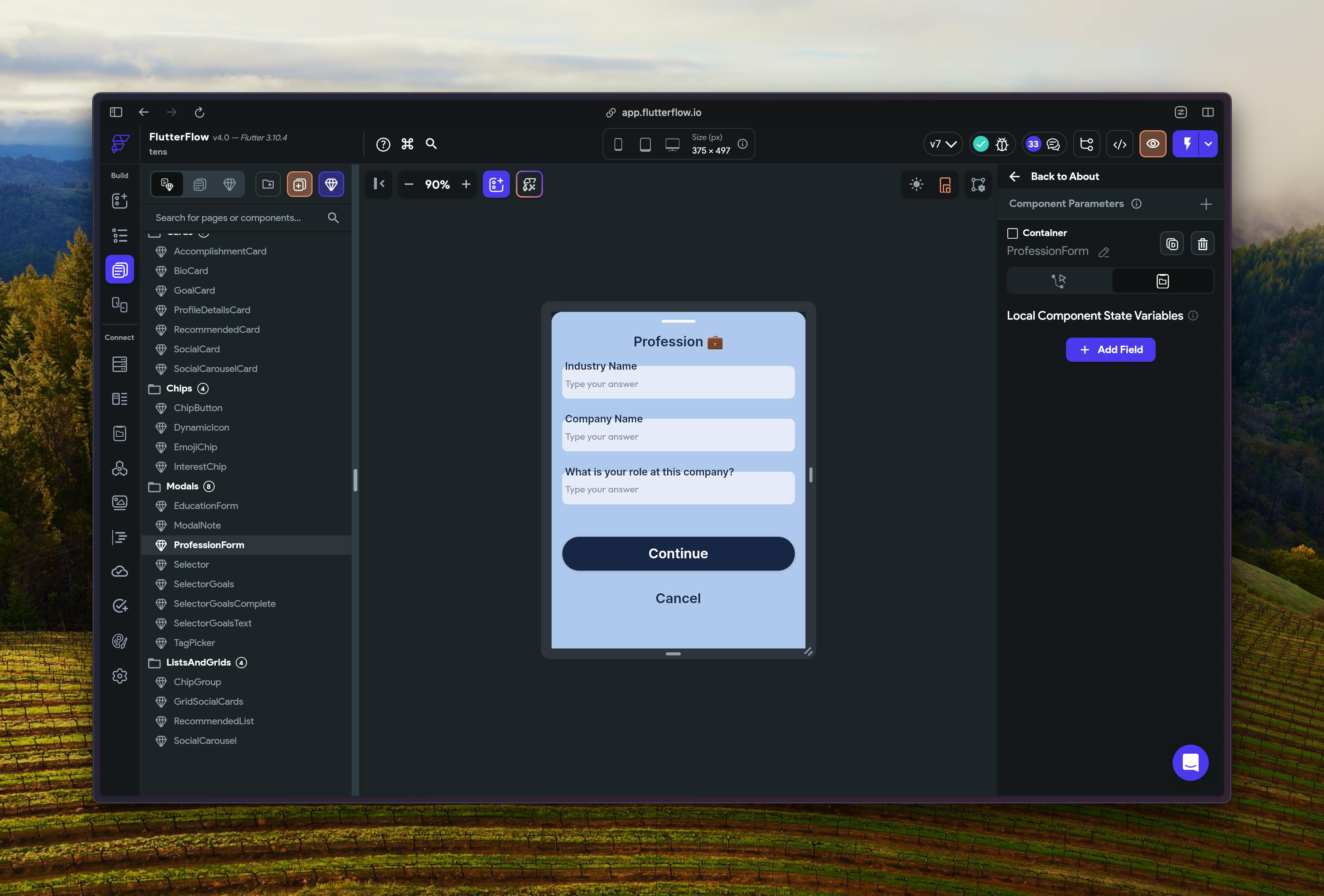This screenshot has width=1324, height=896.
Task: Click the debug bug icon
Action: [x=1002, y=144]
